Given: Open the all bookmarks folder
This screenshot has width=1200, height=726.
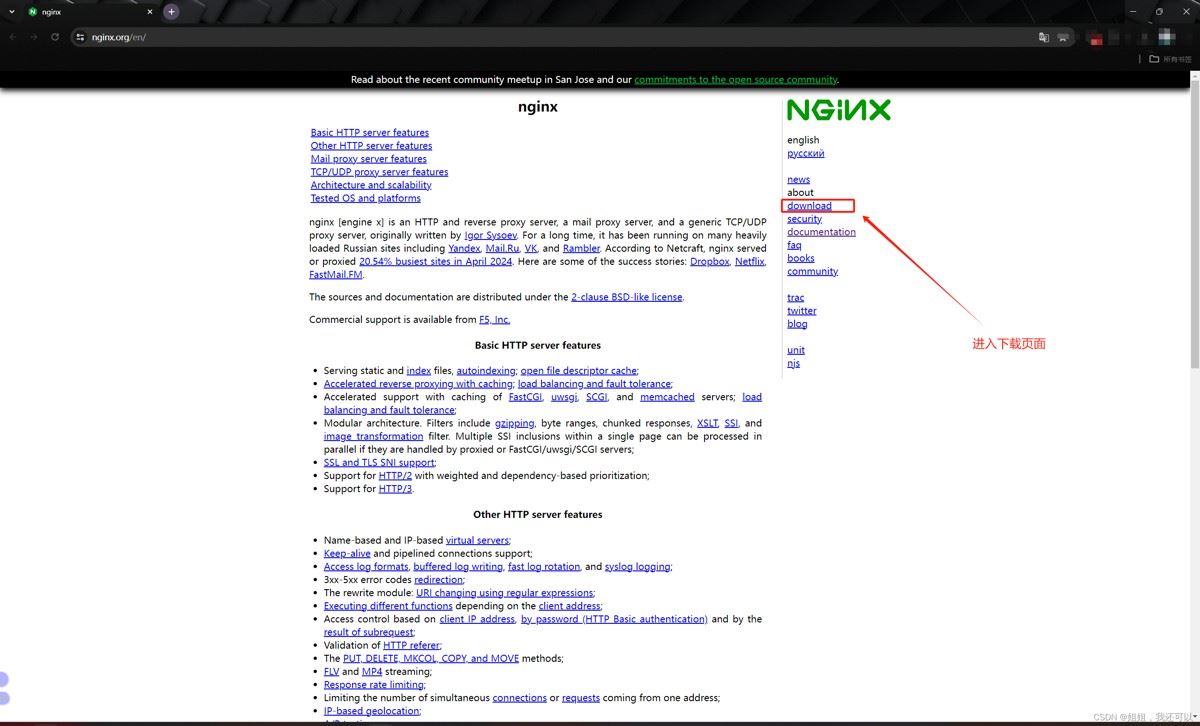Looking at the screenshot, I should [1170, 59].
